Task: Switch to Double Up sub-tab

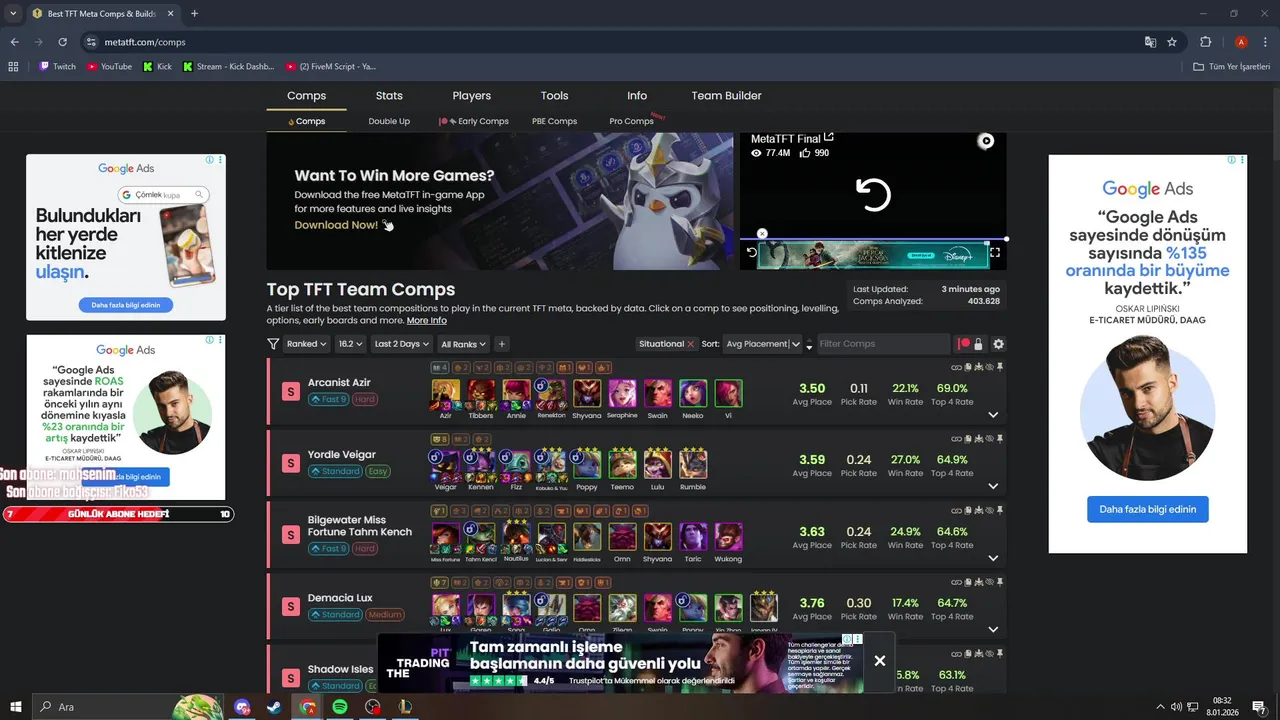Action: tap(389, 121)
